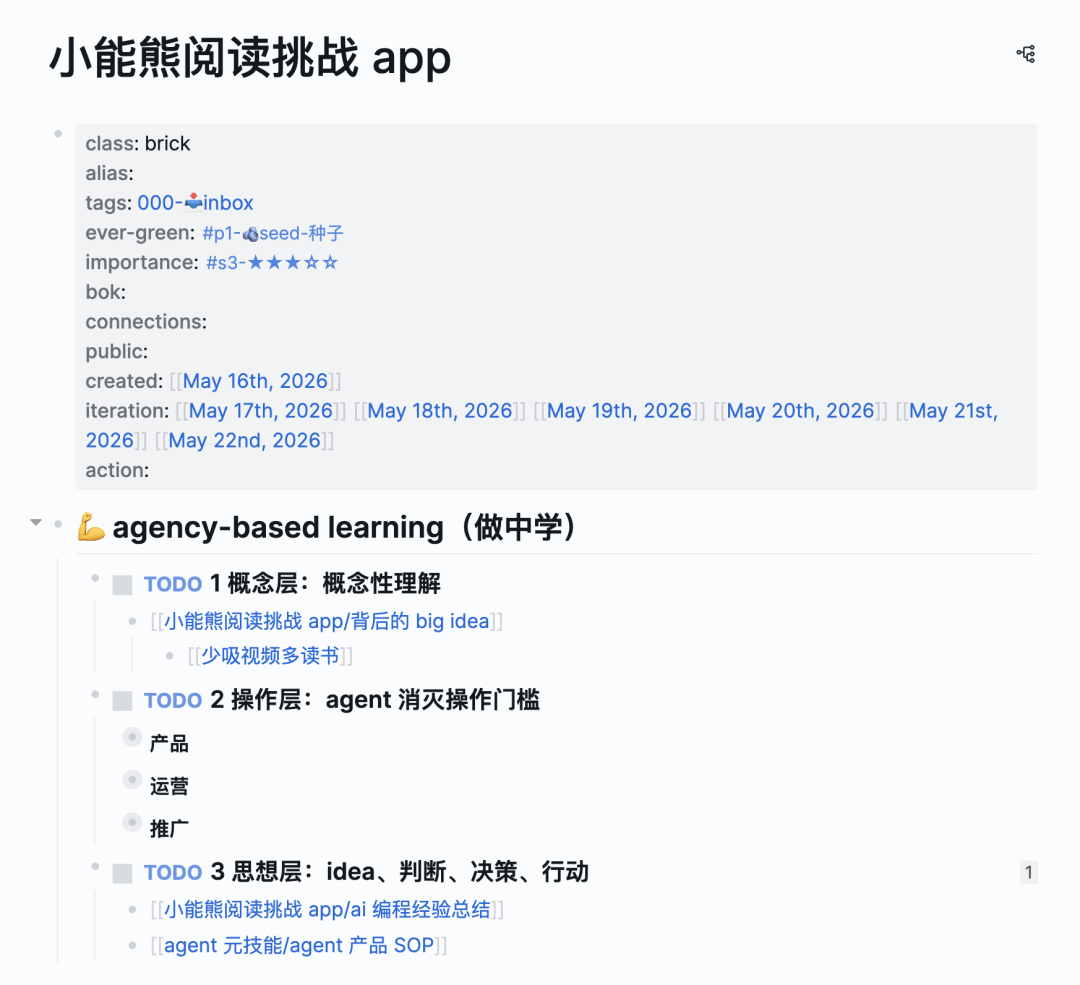Image resolution: width=1080 pixels, height=985 pixels.
Task: Click the 1 概念层：概念性理解 text
Action: tap(325, 583)
